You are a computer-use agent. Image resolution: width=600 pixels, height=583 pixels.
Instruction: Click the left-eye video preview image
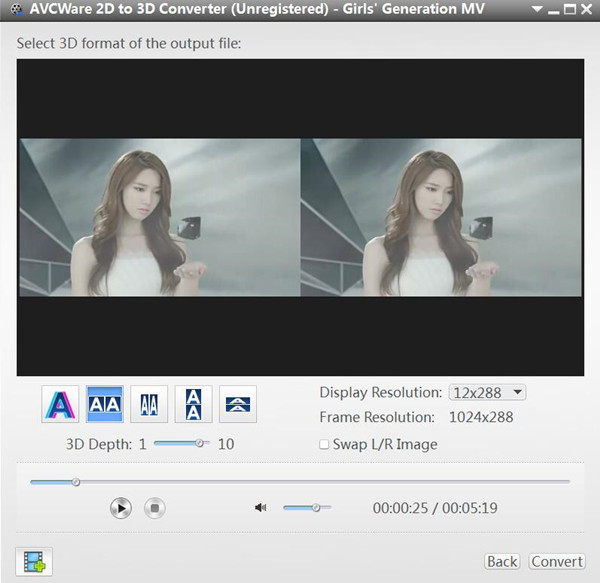pyautogui.click(x=160, y=217)
